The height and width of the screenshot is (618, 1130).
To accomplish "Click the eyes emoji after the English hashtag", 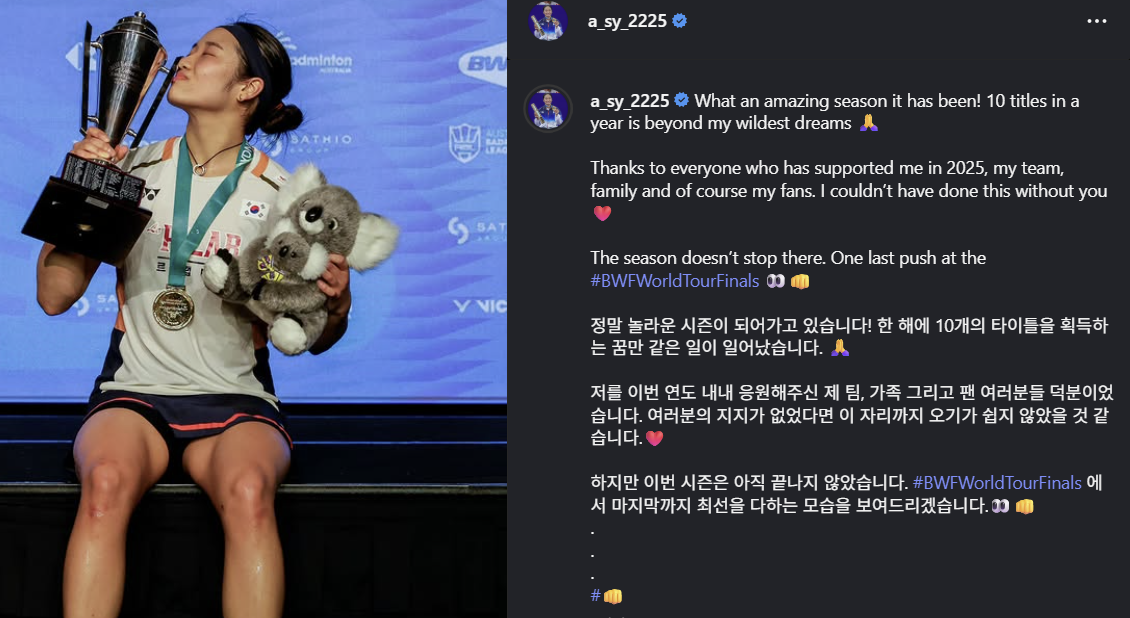I will tap(775, 281).
